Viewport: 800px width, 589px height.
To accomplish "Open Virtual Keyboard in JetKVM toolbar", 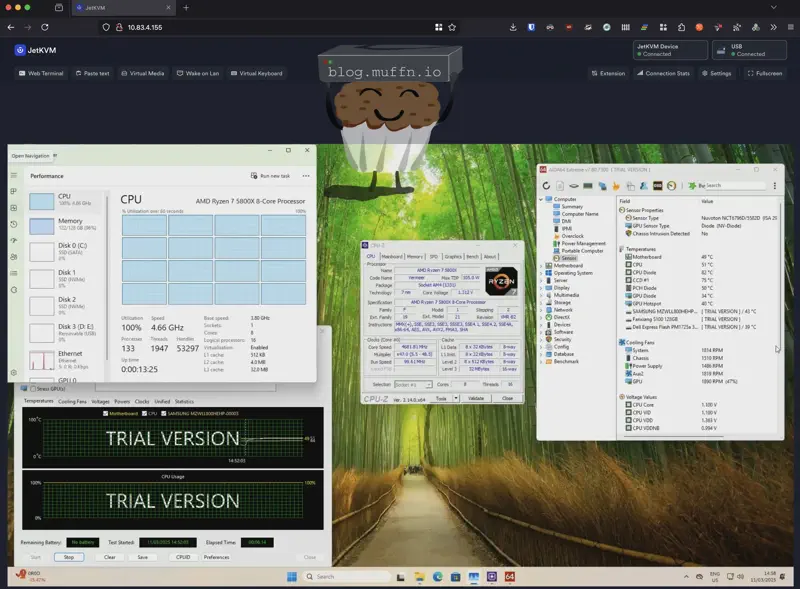I will 257,73.
